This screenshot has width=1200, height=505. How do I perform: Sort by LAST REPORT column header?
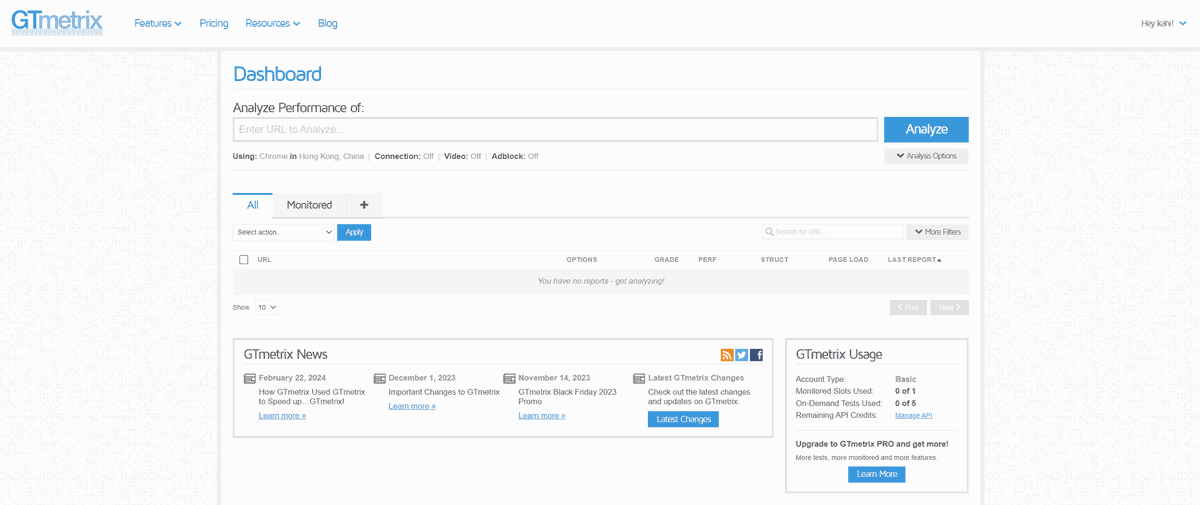click(x=914, y=260)
